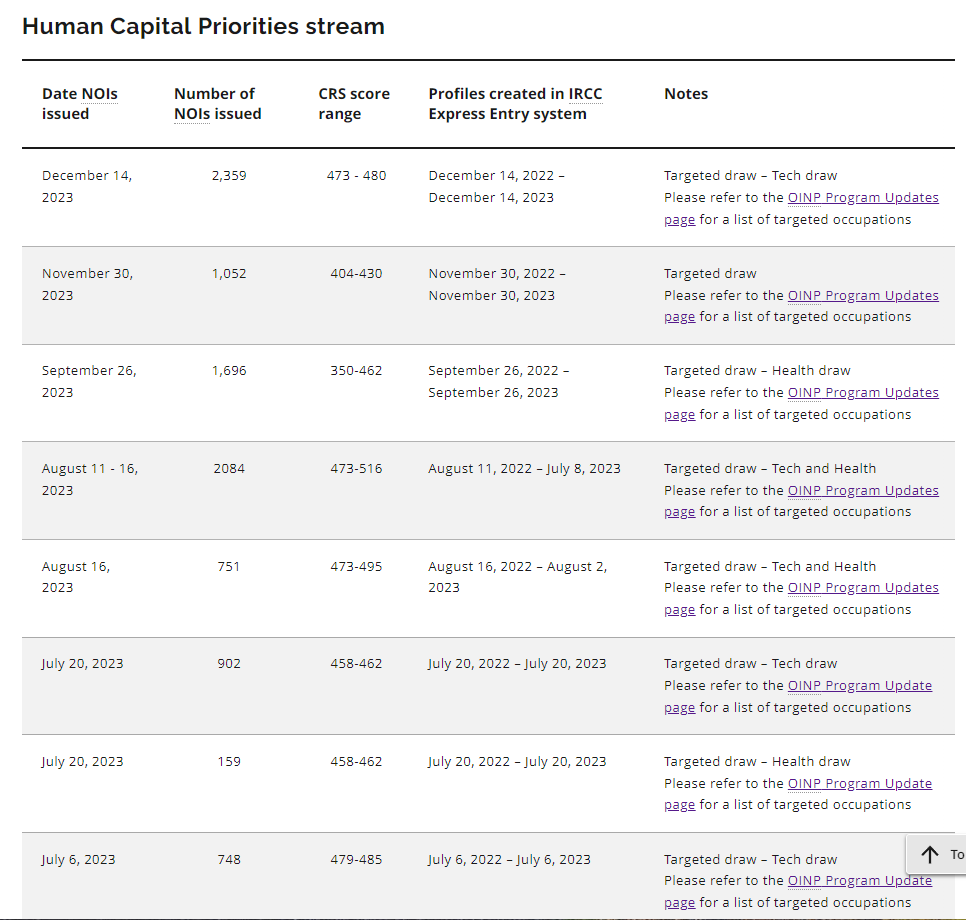The image size is (966, 920).
Task: Click NOIs abbreviation in the 'Number of NOIs issued' header
Action: (192, 114)
